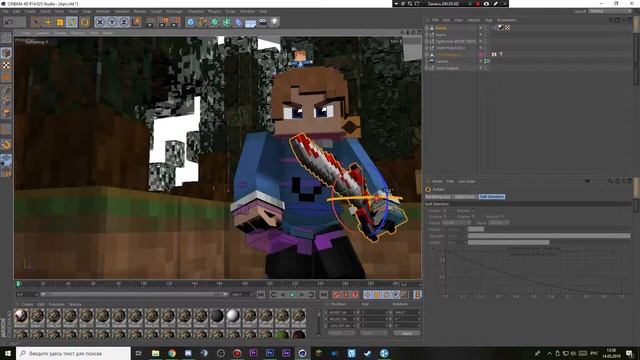
Task: Adjust the Width slider in Soft Selection
Action: (549, 242)
